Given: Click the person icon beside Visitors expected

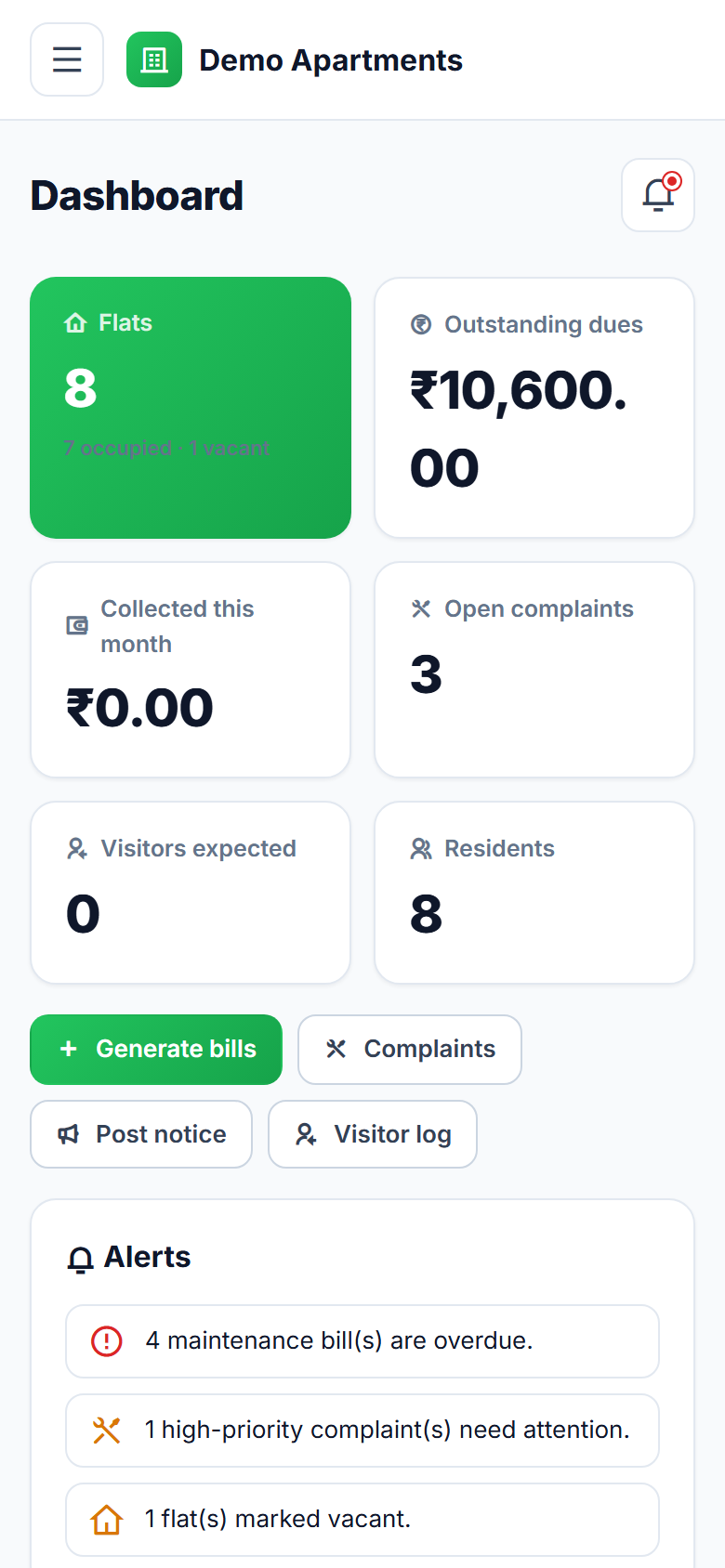Looking at the screenshot, I should pos(77,848).
